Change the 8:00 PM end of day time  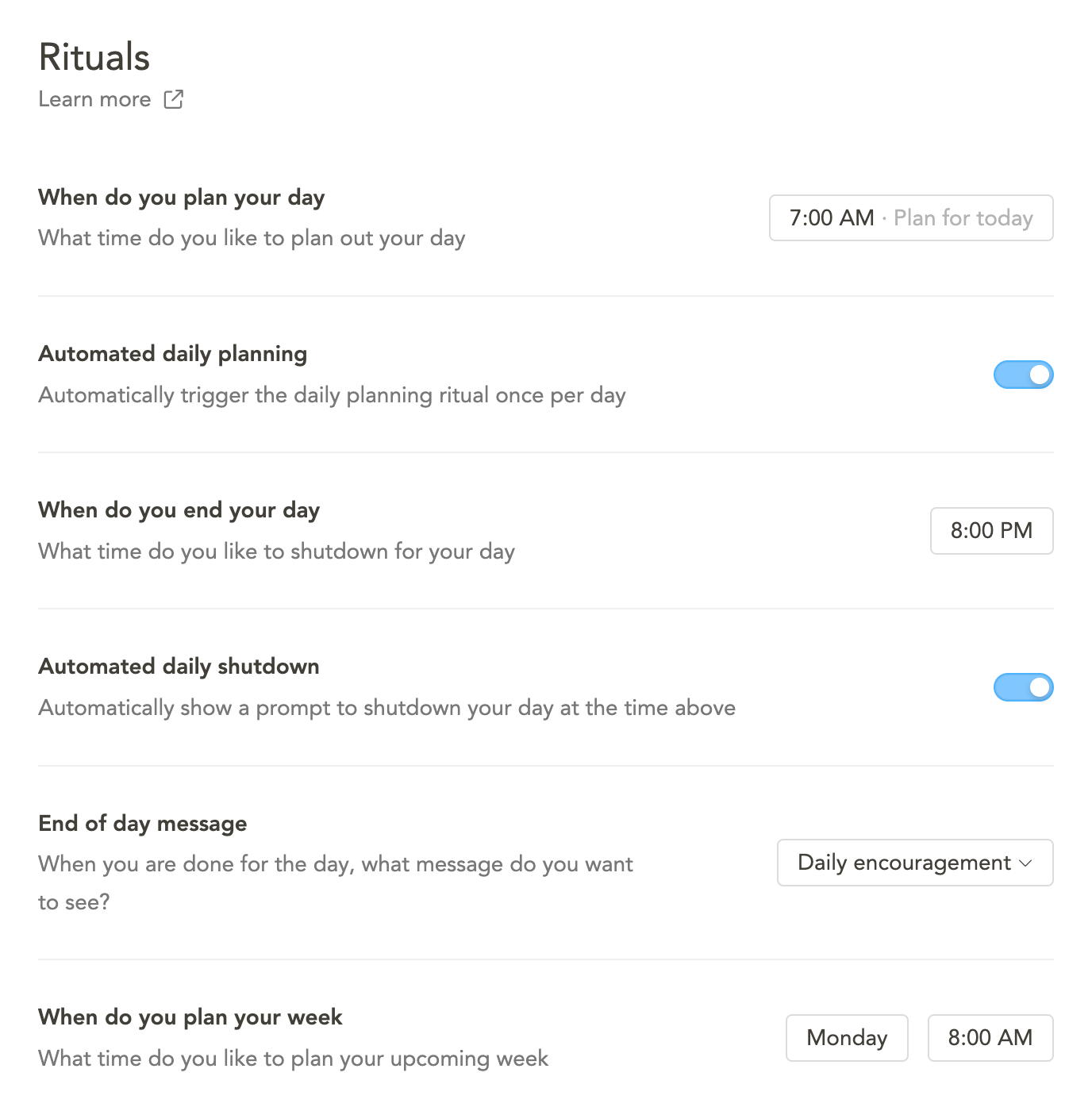(x=991, y=530)
